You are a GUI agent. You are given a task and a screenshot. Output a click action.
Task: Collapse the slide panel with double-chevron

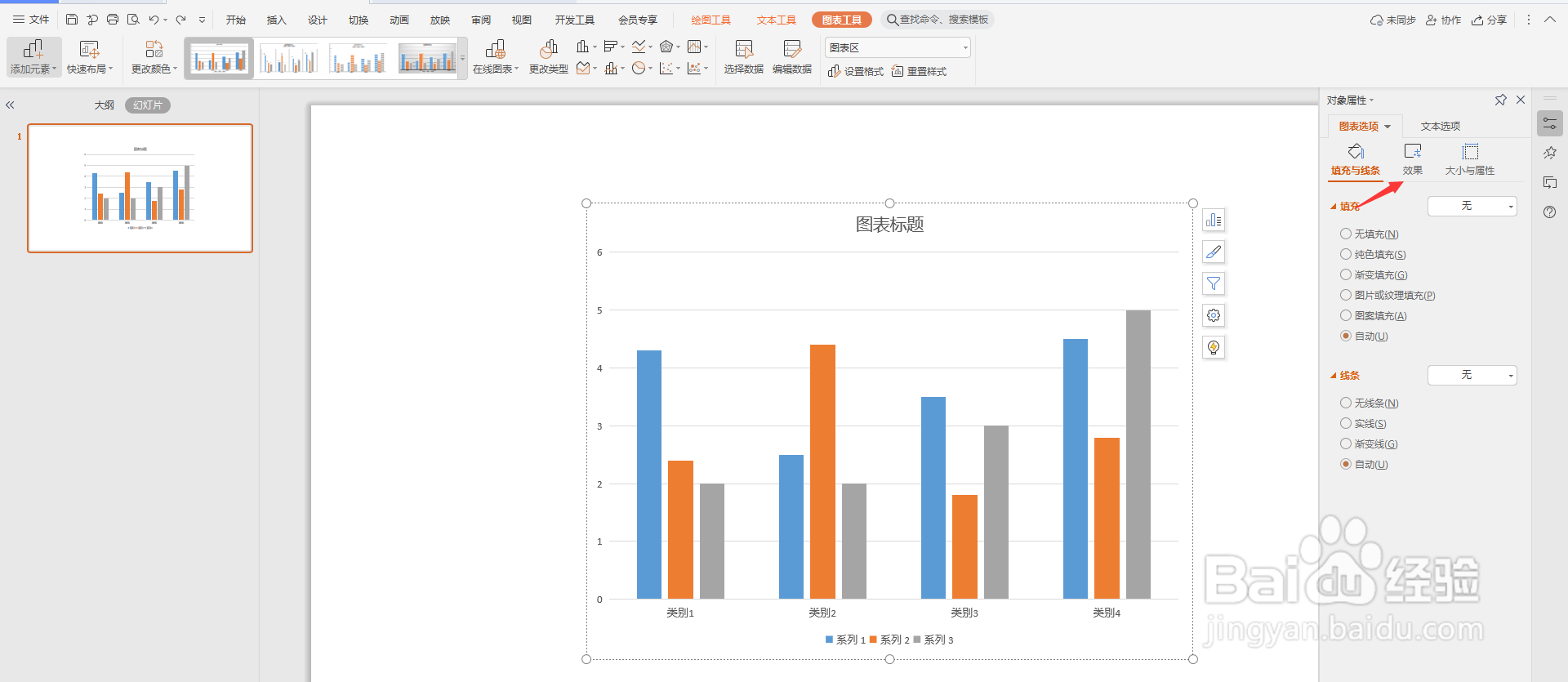(11, 105)
